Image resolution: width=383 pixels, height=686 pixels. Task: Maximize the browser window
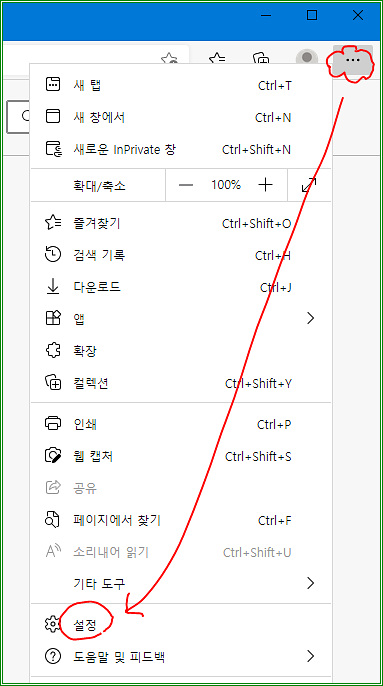(312, 15)
